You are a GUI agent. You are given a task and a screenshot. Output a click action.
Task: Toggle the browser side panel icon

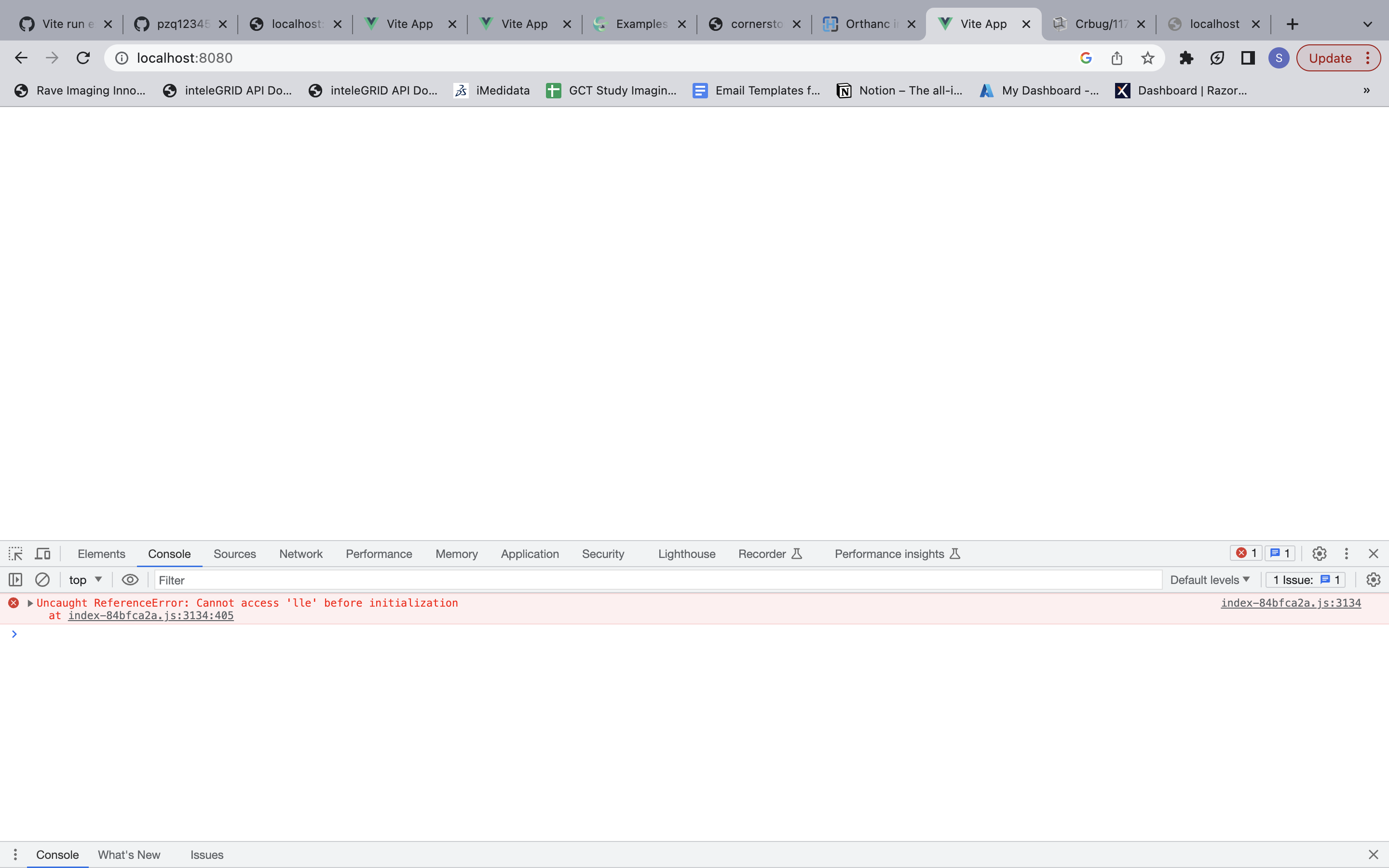(1248, 58)
